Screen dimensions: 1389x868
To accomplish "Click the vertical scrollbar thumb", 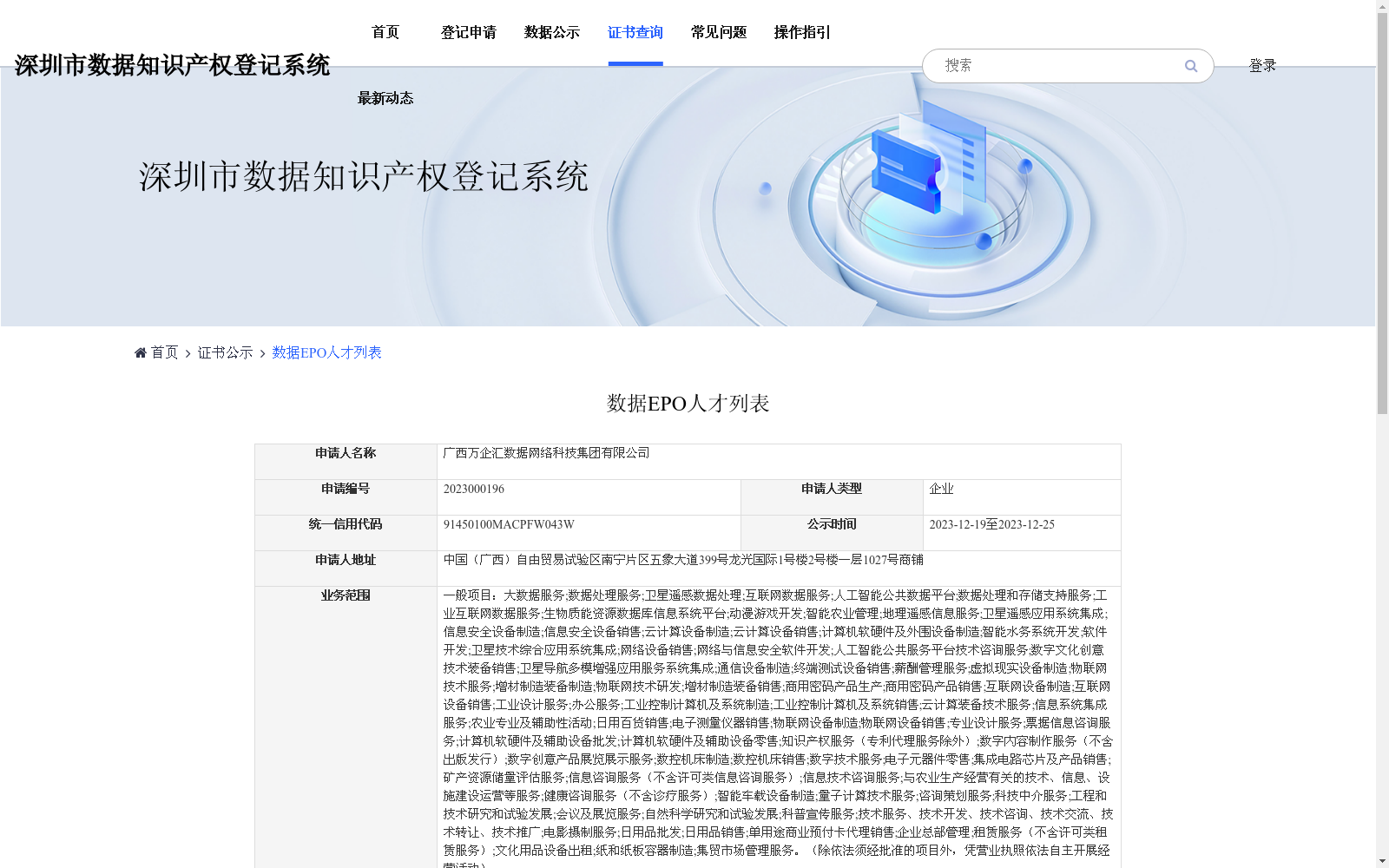I will coord(1382,213).
